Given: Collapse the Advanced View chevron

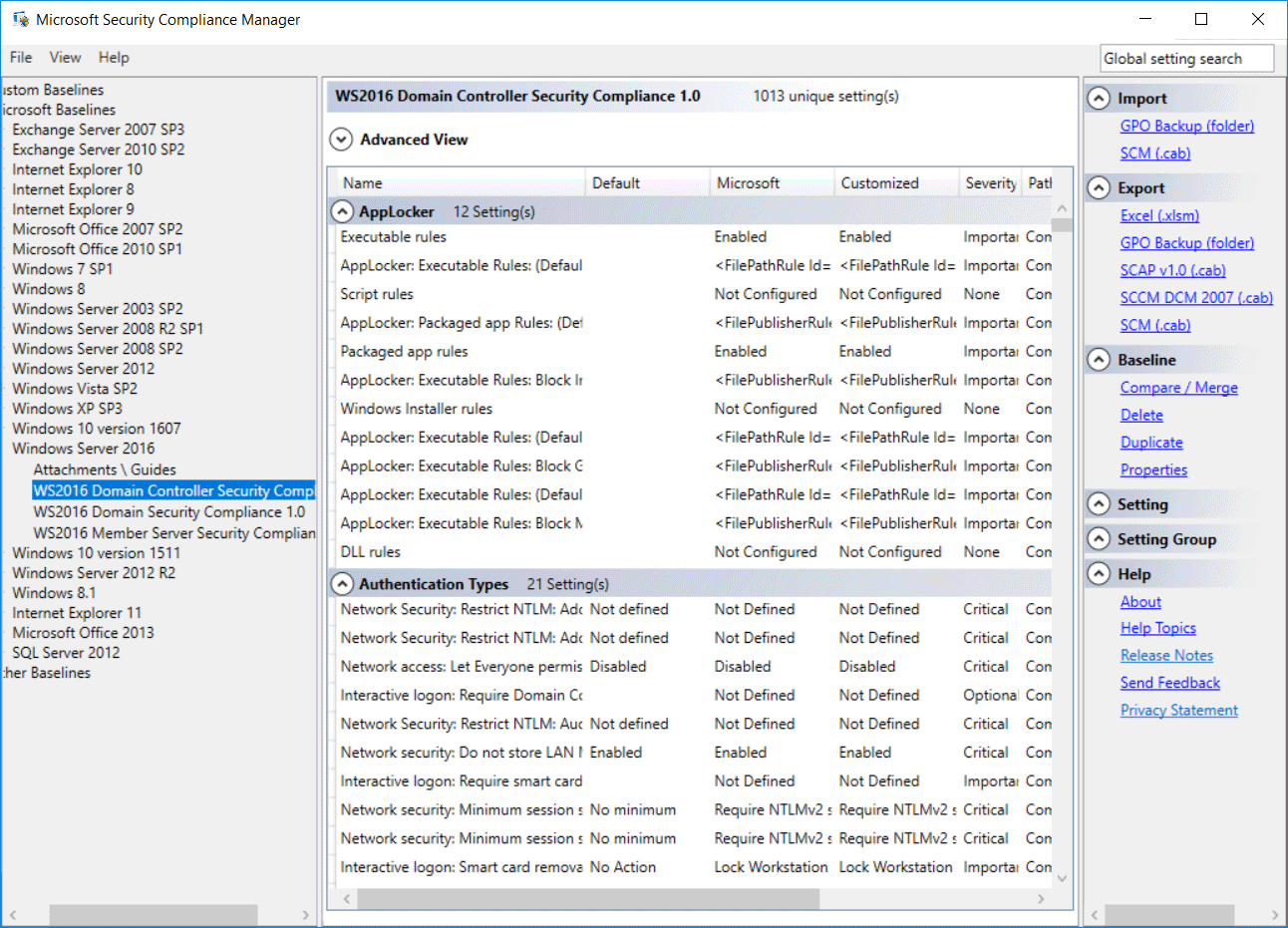Looking at the screenshot, I should pyautogui.click(x=341, y=140).
